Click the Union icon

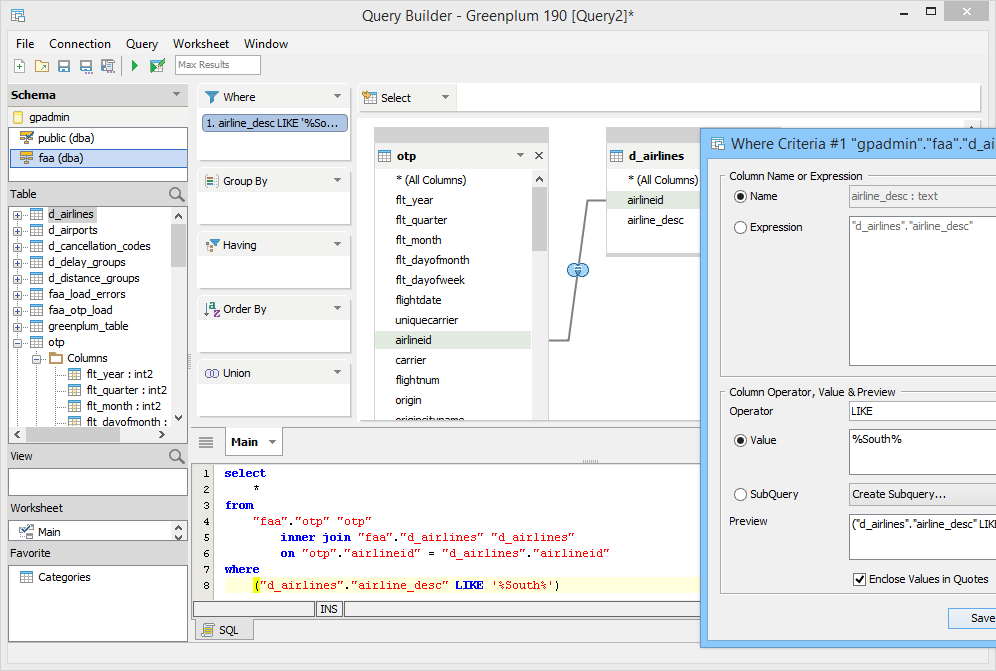point(212,374)
